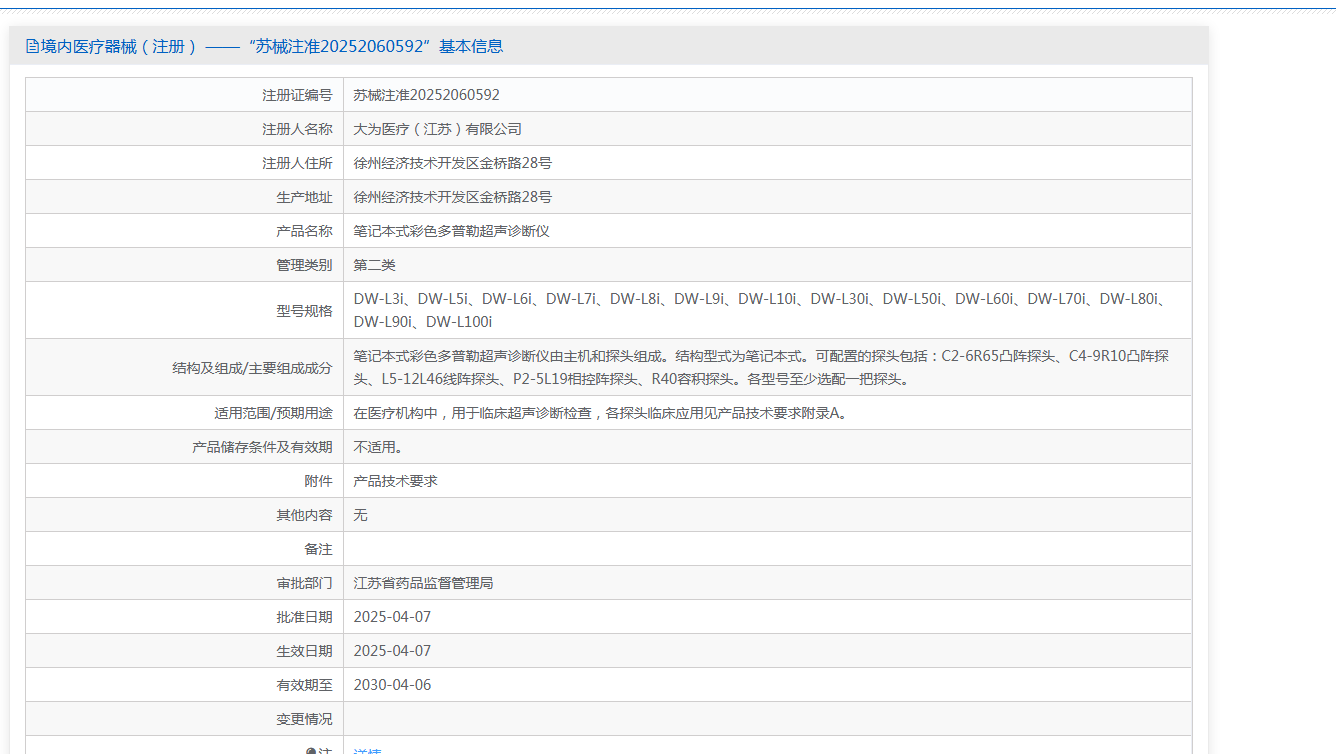1336x754 pixels.
Task: Select the date in the 生效日期 row
Action: pos(393,651)
